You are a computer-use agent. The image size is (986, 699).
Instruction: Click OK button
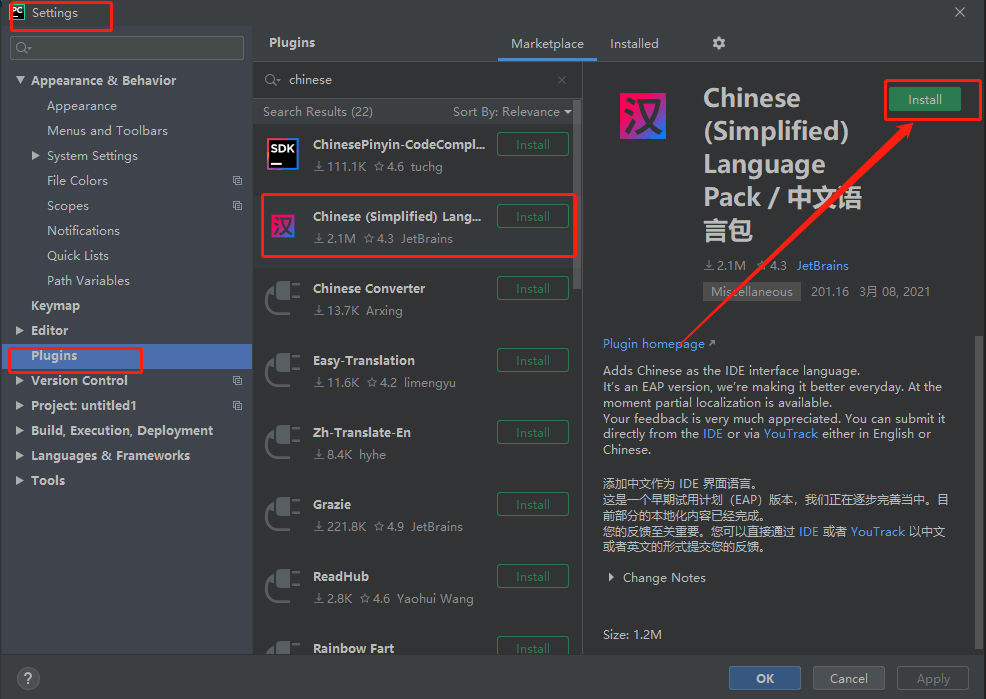(x=765, y=678)
